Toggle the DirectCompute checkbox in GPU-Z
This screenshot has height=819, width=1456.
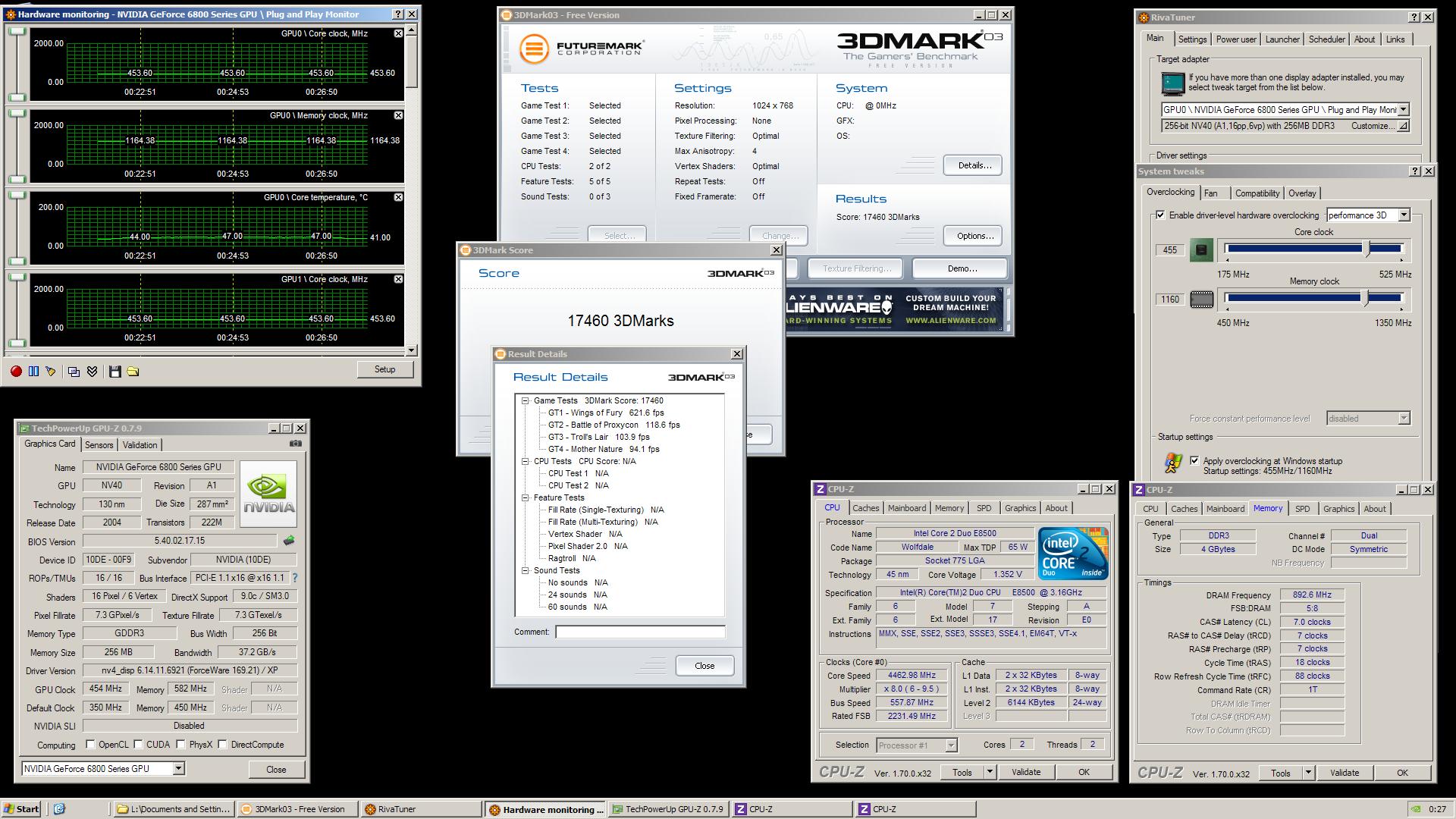[x=222, y=745]
